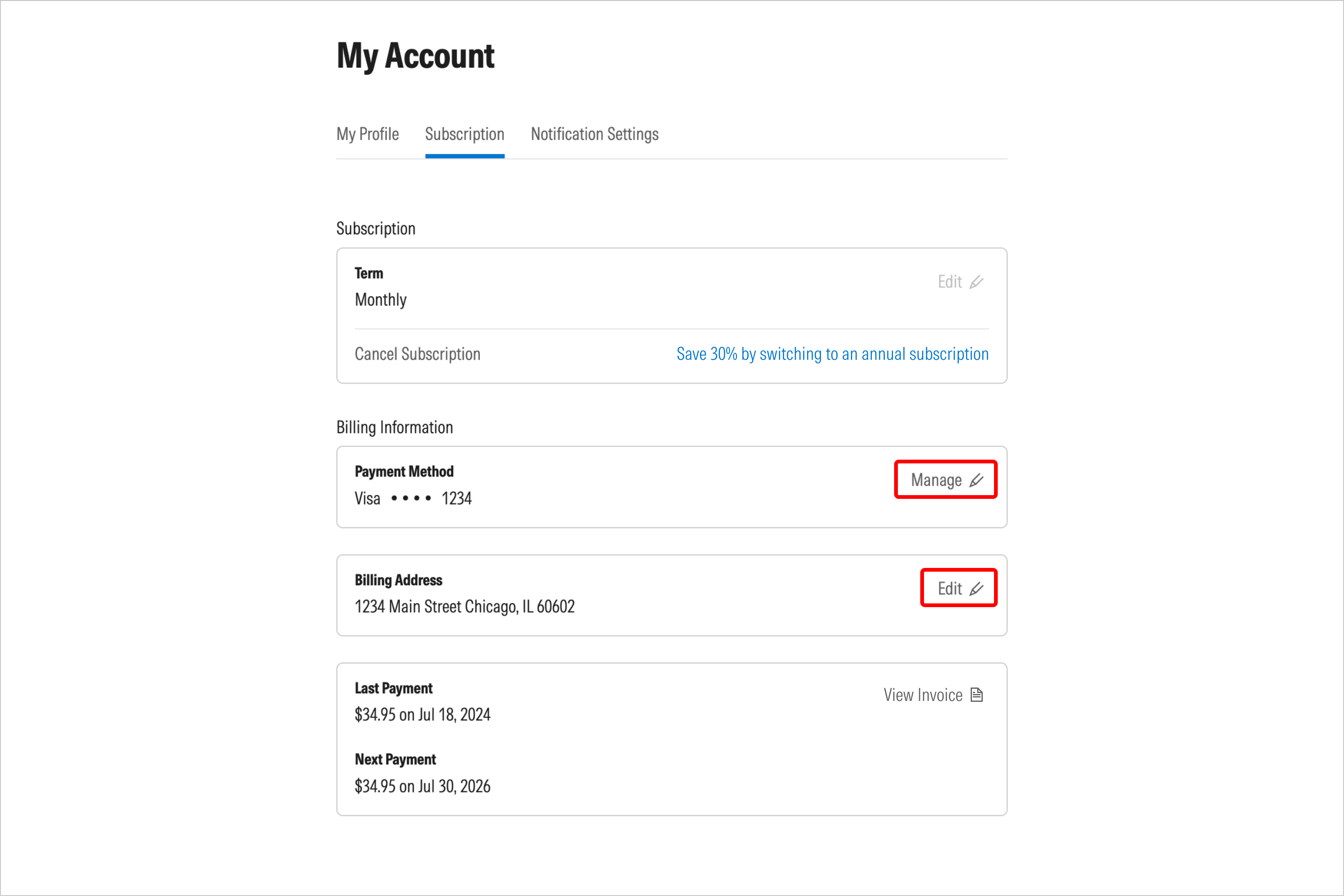The image size is (1344, 896).
Task: Click the card number ending 1234
Action: coord(456,499)
